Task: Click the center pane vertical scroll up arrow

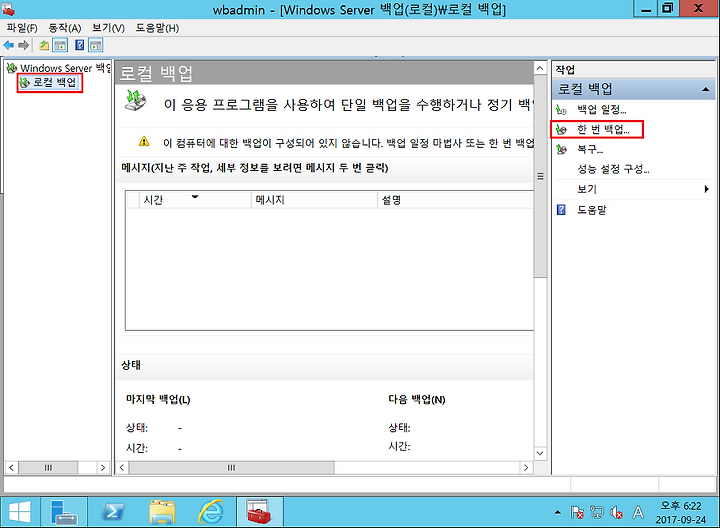Action: point(540,68)
